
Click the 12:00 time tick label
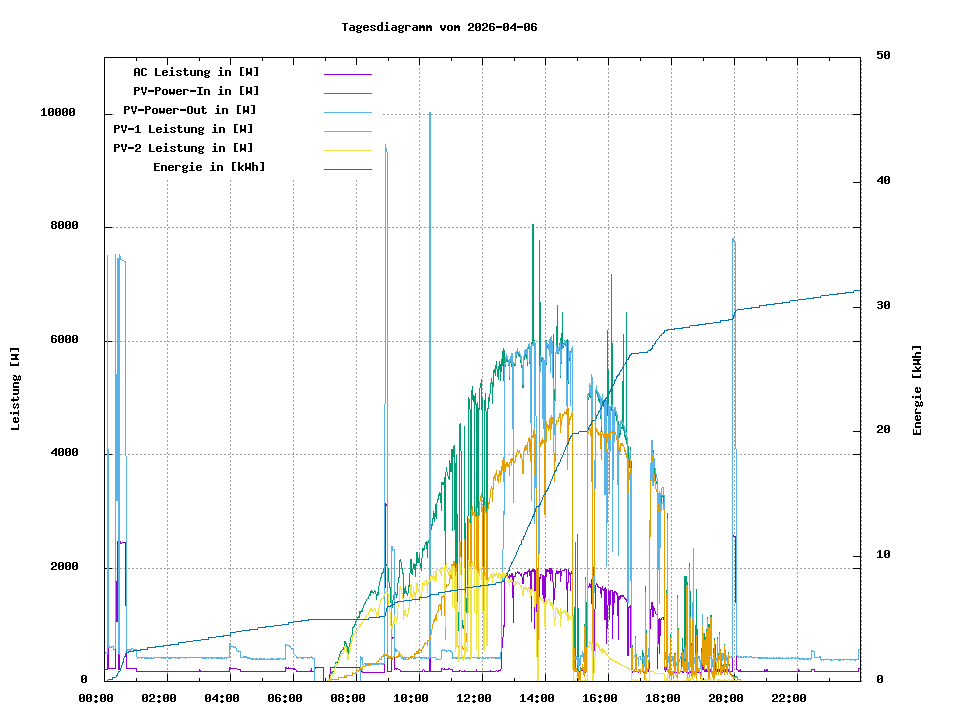coord(473,698)
